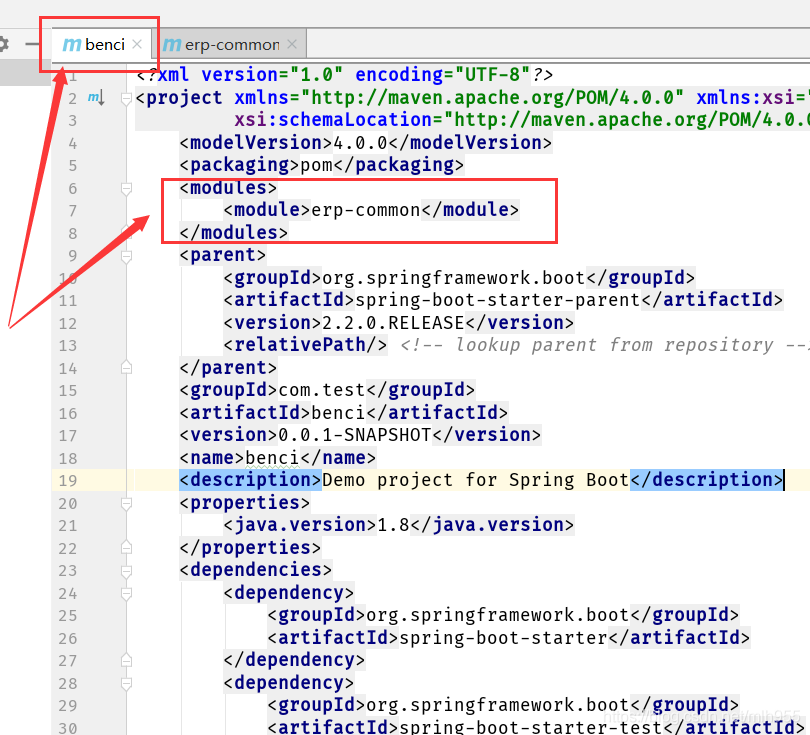Collapse the modules block fold on line 6

[x=126, y=189]
